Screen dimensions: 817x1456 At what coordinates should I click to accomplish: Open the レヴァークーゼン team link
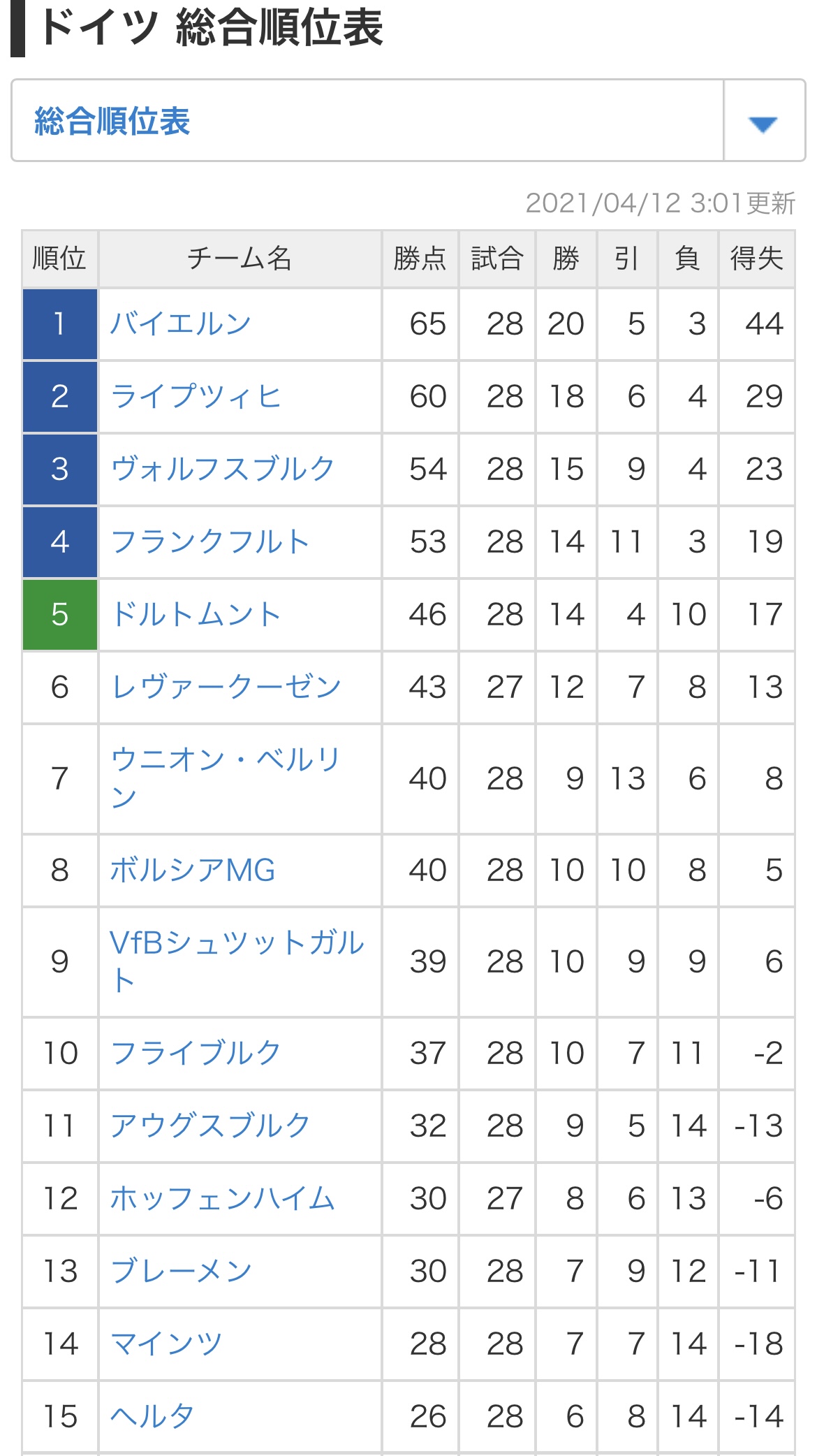tap(226, 687)
